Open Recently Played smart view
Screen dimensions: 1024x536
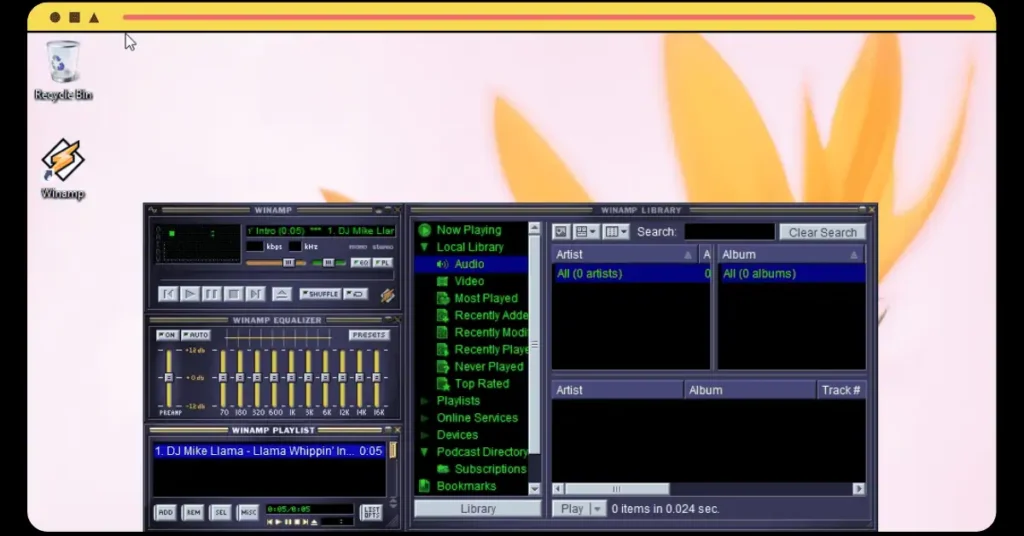(x=491, y=349)
